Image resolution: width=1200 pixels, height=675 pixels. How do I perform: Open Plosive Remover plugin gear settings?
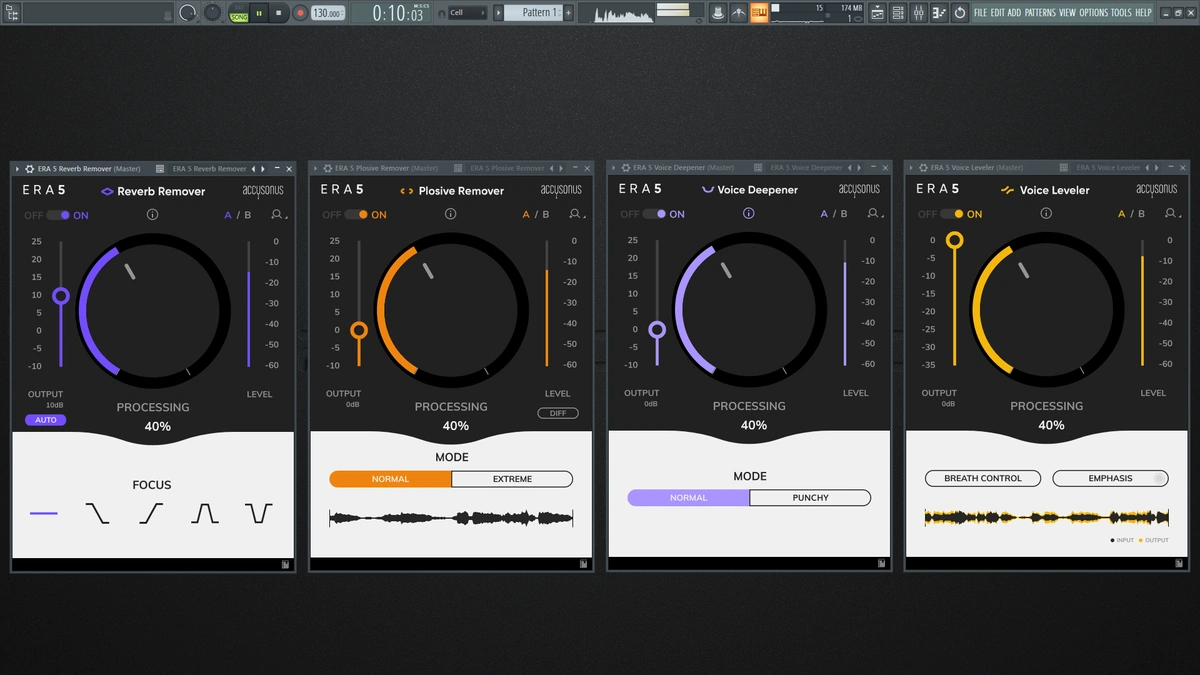click(328, 168)
